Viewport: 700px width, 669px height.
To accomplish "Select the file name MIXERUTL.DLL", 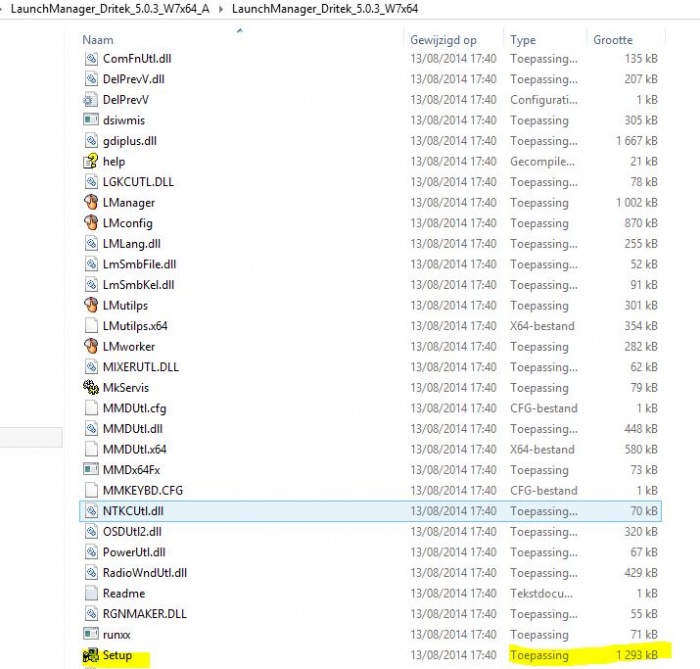I will click(x=141, y=367).
